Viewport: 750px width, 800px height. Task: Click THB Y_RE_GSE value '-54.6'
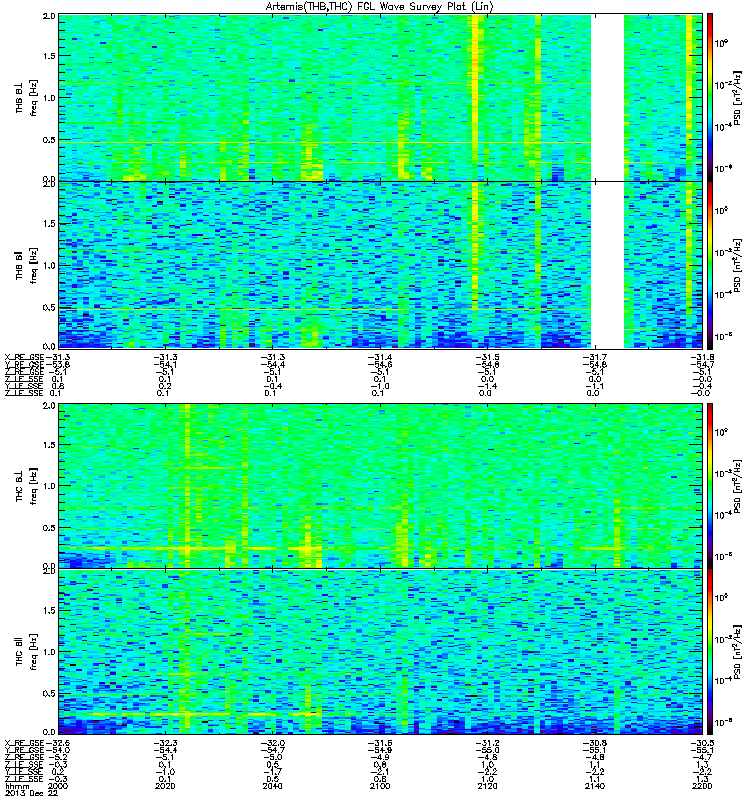coord(380,365)
